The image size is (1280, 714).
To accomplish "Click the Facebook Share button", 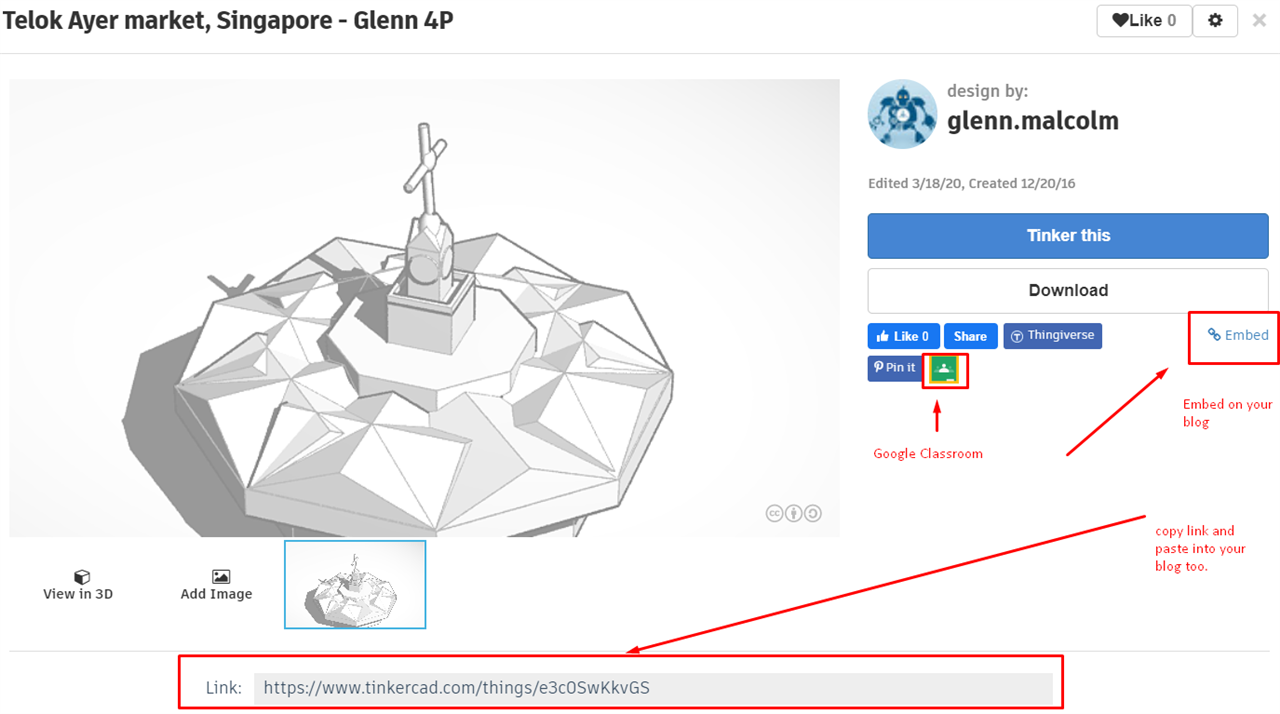I will (970, 336).
